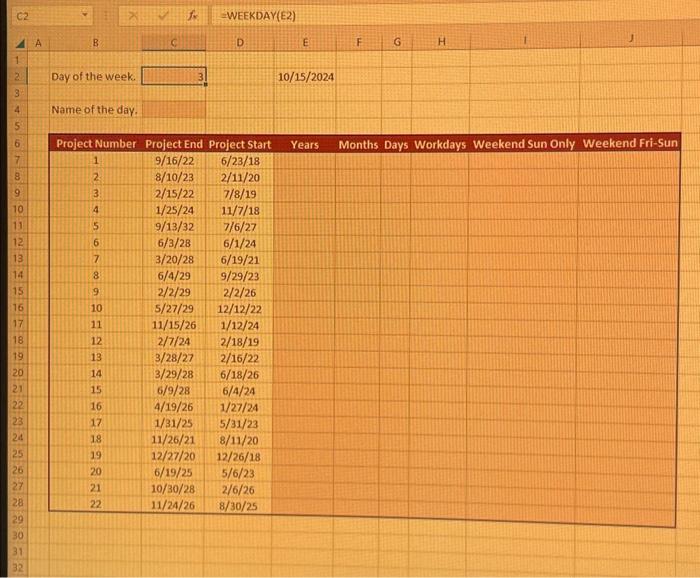Viewport: 700px width, 578px height.
Task: Click the 'Weekend Sun Only' header cell
Action: click(524, 144)
